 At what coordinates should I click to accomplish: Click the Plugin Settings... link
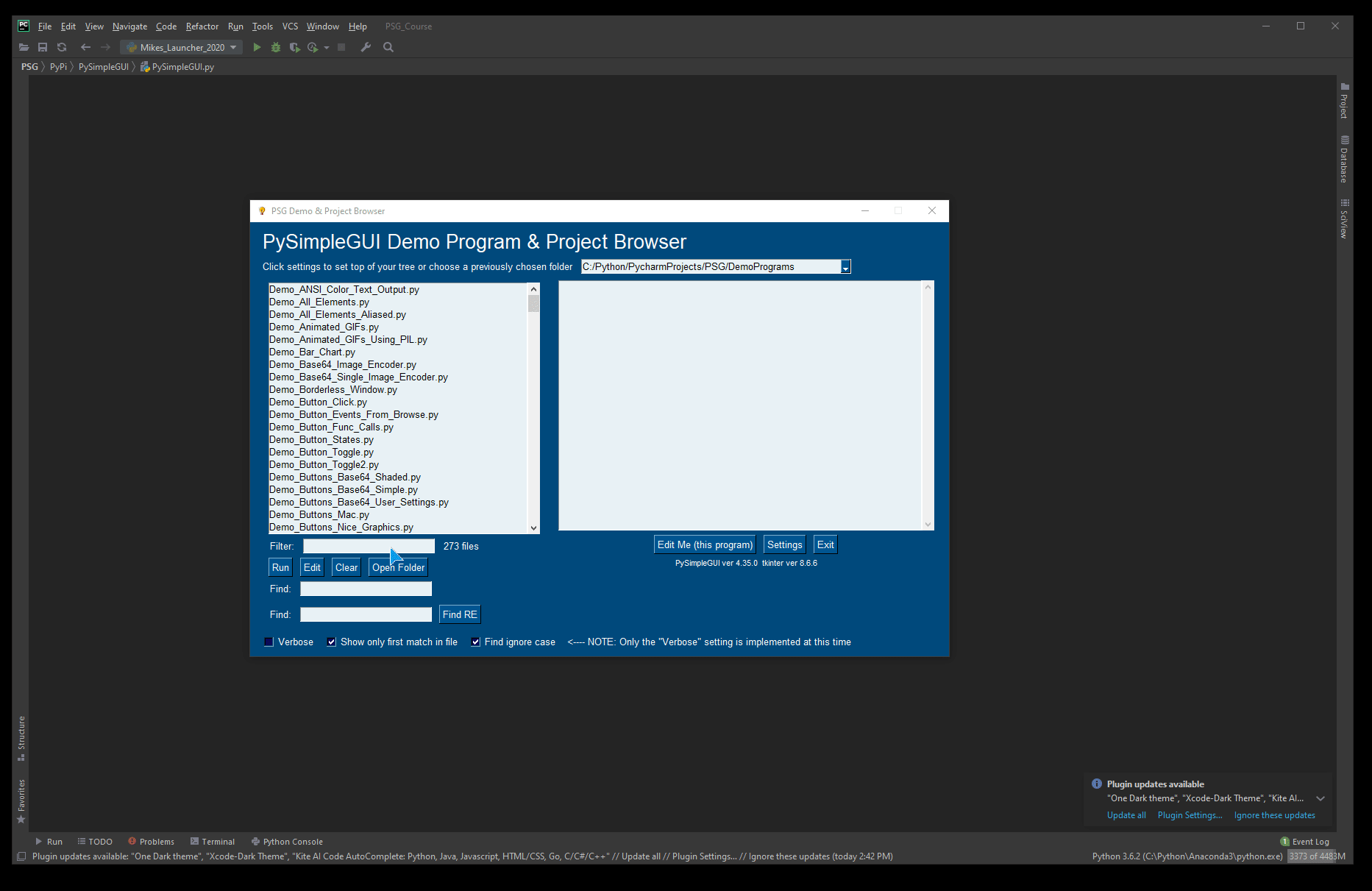coord(1190,815)
